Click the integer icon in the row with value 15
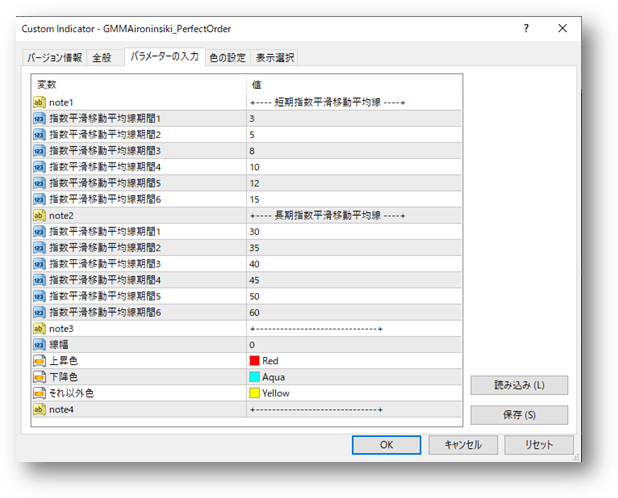618x498 pixels. tap(39, 199)
